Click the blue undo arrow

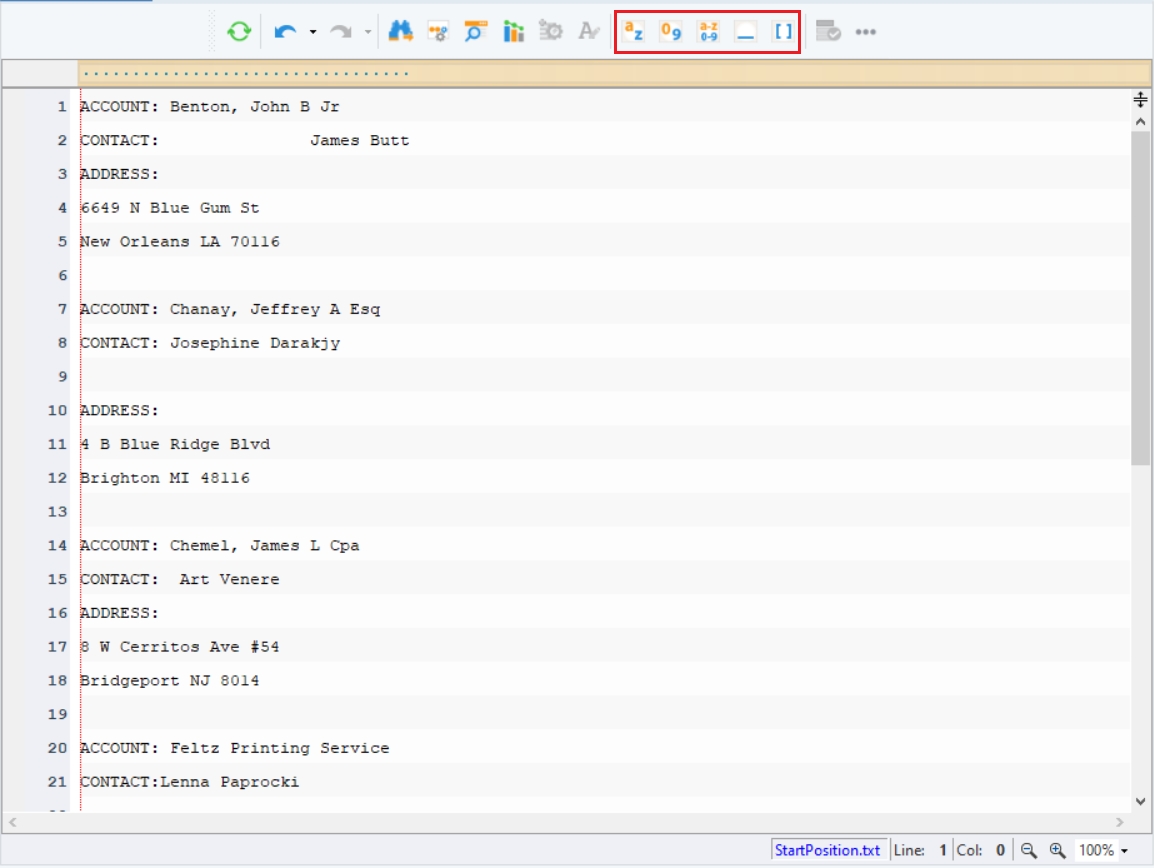285,32
